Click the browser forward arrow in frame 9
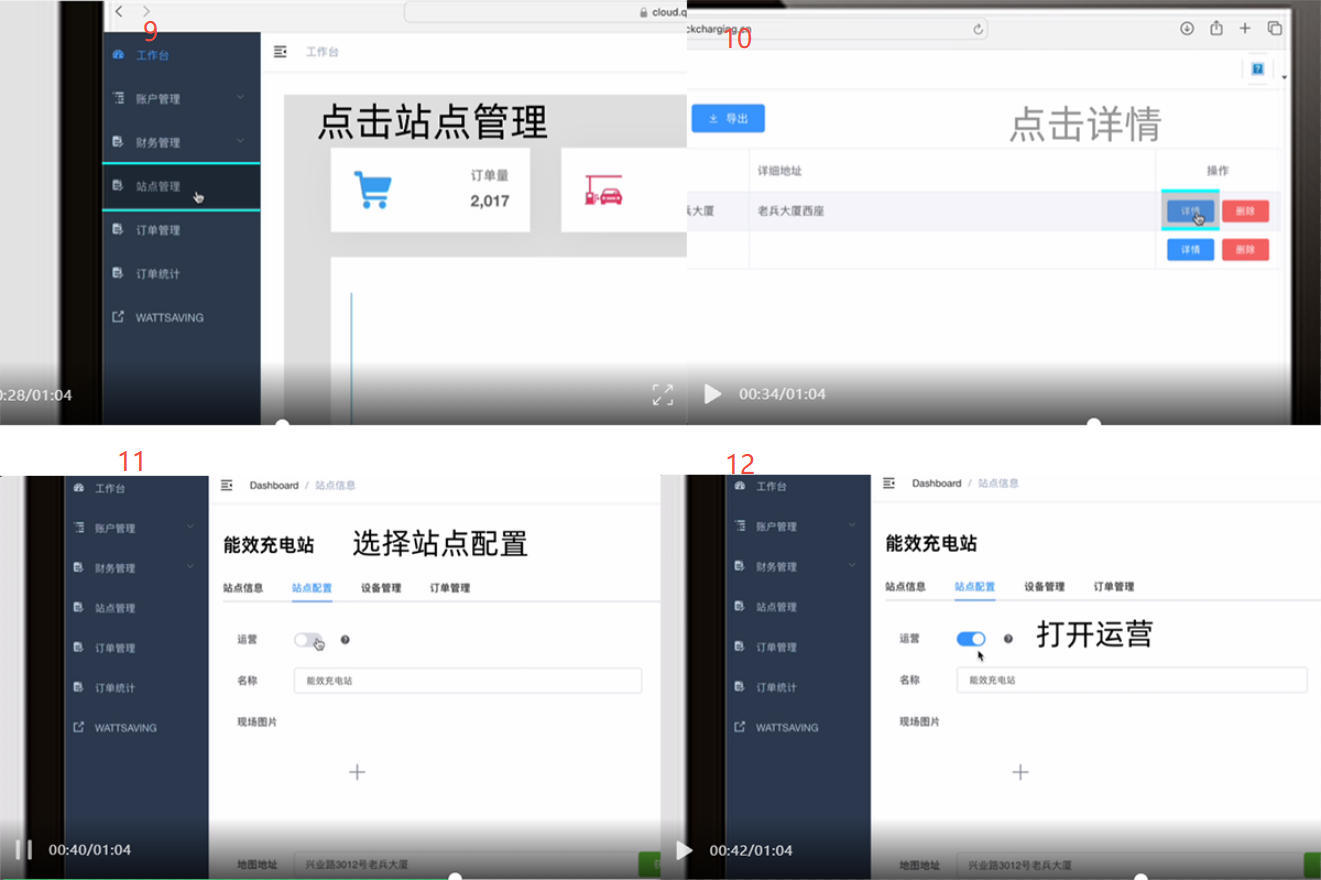Screen dimensions: 1321x880 coord(147,11)
